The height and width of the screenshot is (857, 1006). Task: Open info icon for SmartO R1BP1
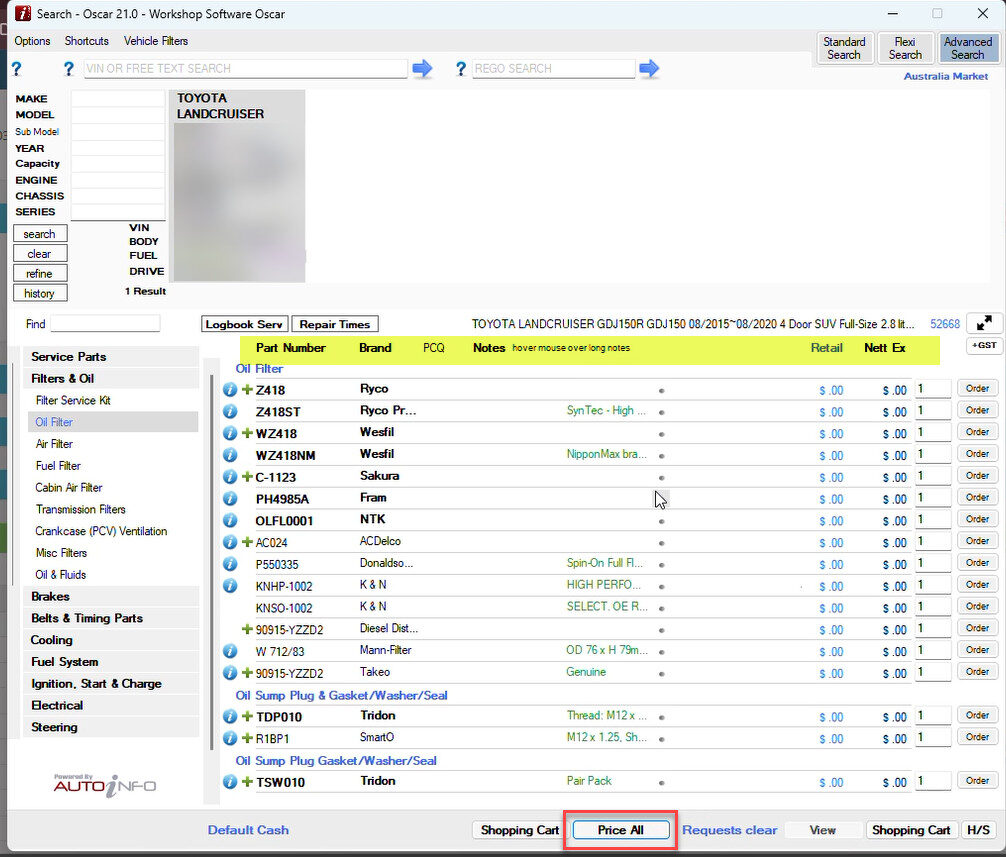click(230, 738)
